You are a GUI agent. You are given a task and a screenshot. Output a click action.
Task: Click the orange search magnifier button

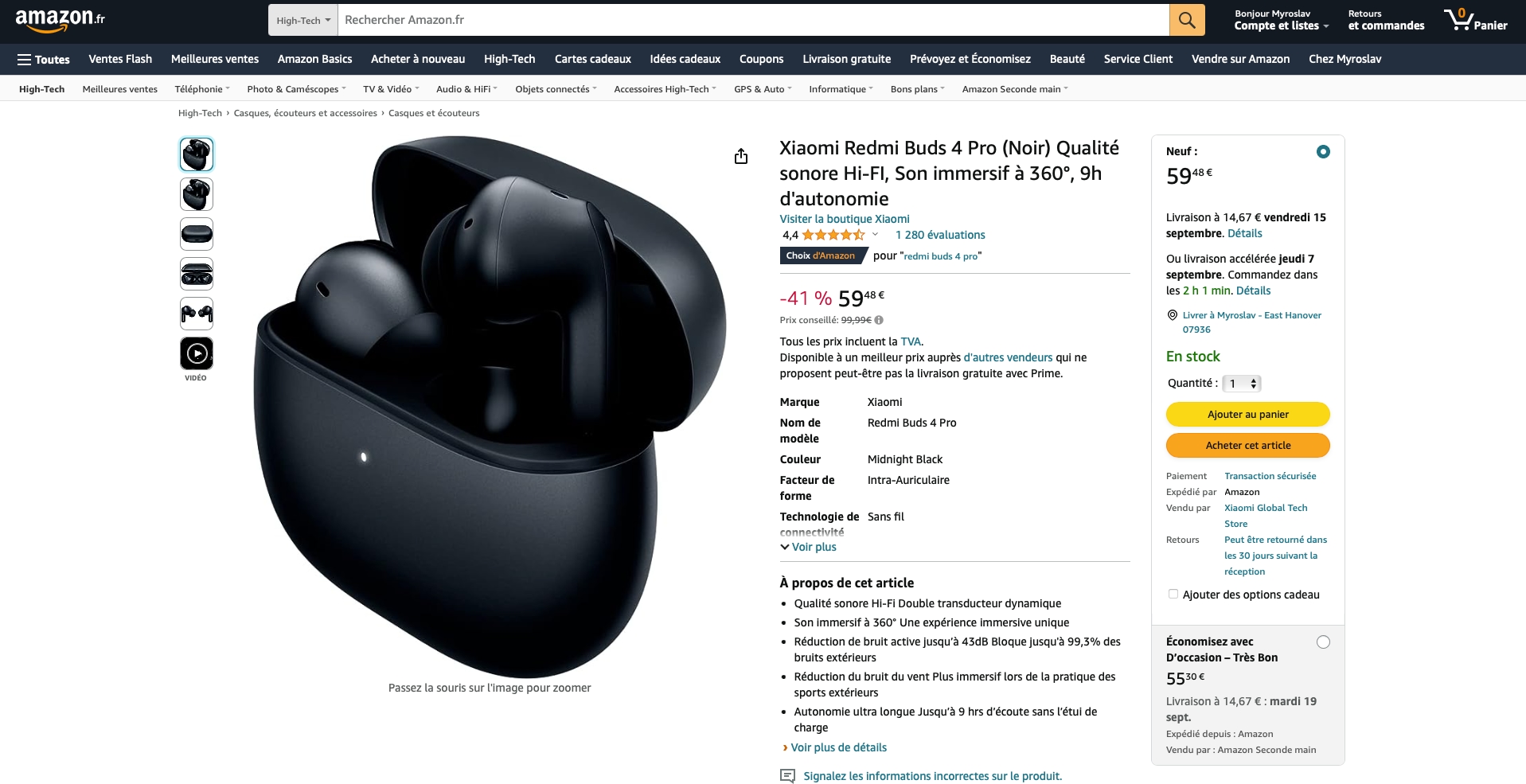tap(1186, 20)
